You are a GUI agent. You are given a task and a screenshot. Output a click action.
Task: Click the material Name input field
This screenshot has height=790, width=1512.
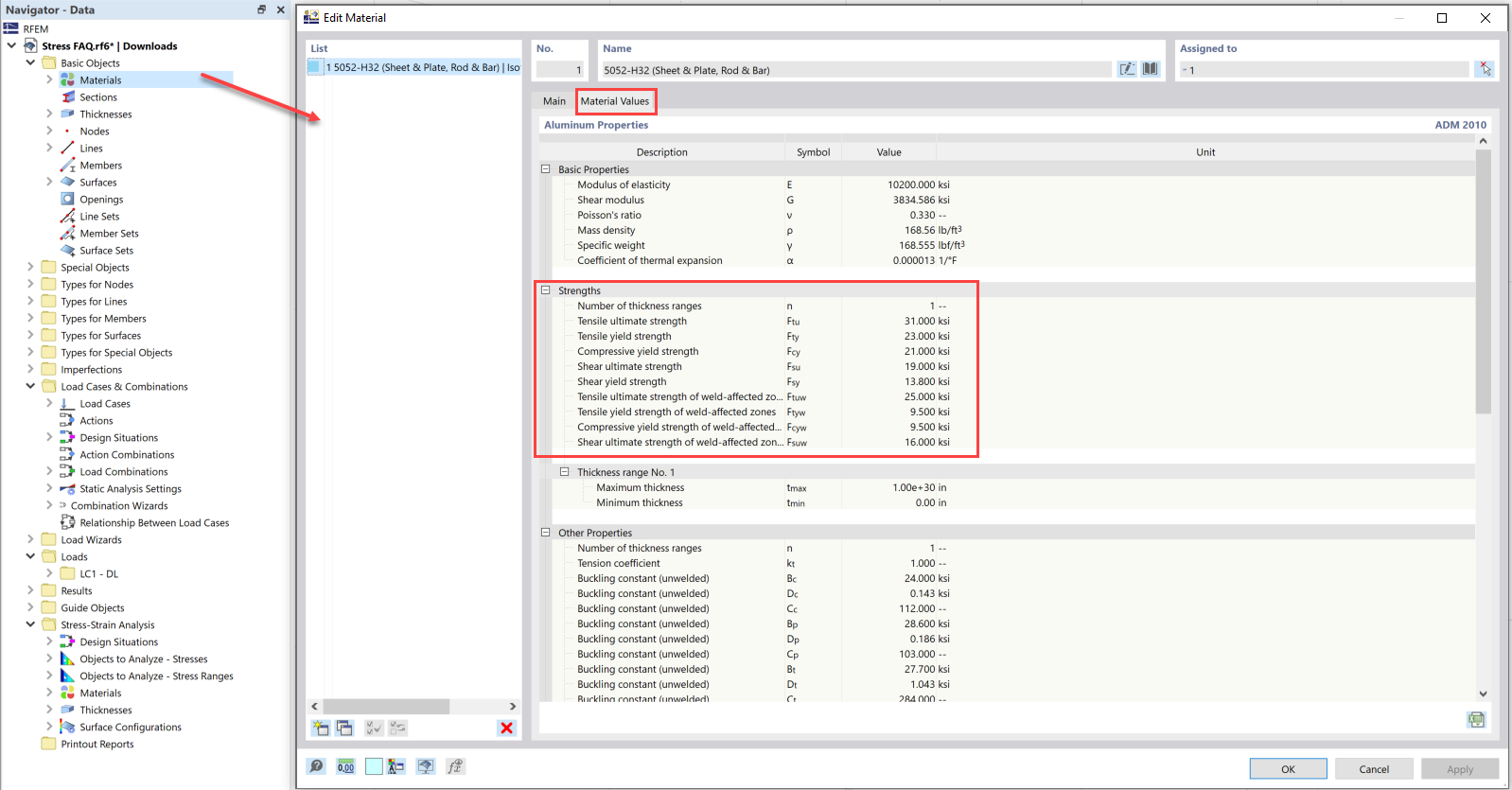pos(856,70)
